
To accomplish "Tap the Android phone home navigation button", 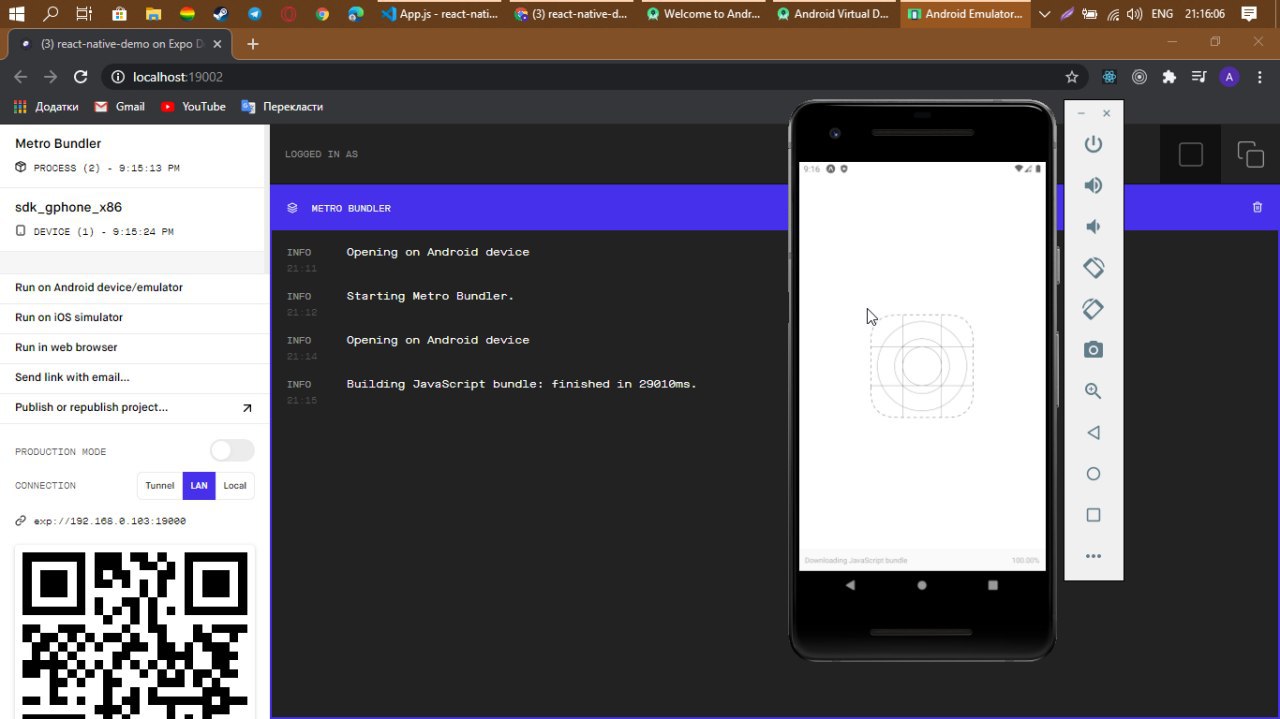I will [x=922, y=585].
